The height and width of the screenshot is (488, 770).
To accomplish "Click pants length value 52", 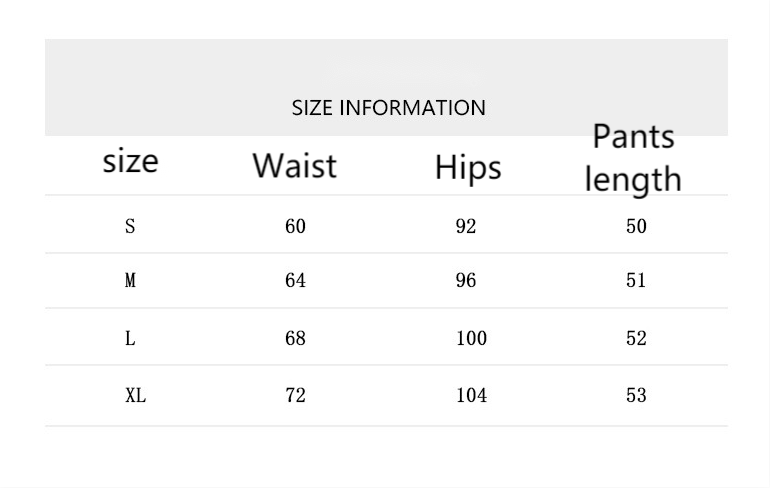I will pos(636,339).
